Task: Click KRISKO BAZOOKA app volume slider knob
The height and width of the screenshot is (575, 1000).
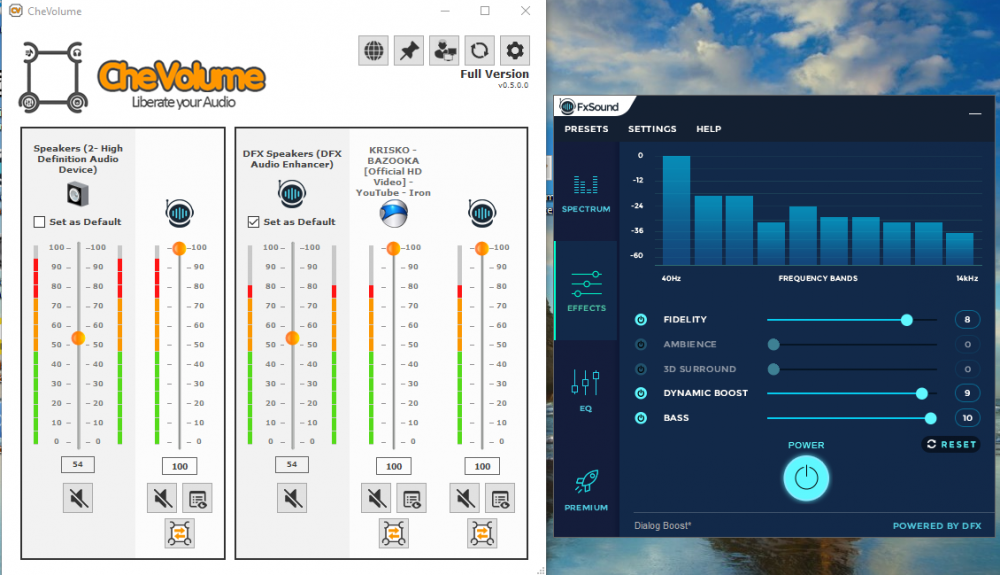Action: [x=393, y=248]
